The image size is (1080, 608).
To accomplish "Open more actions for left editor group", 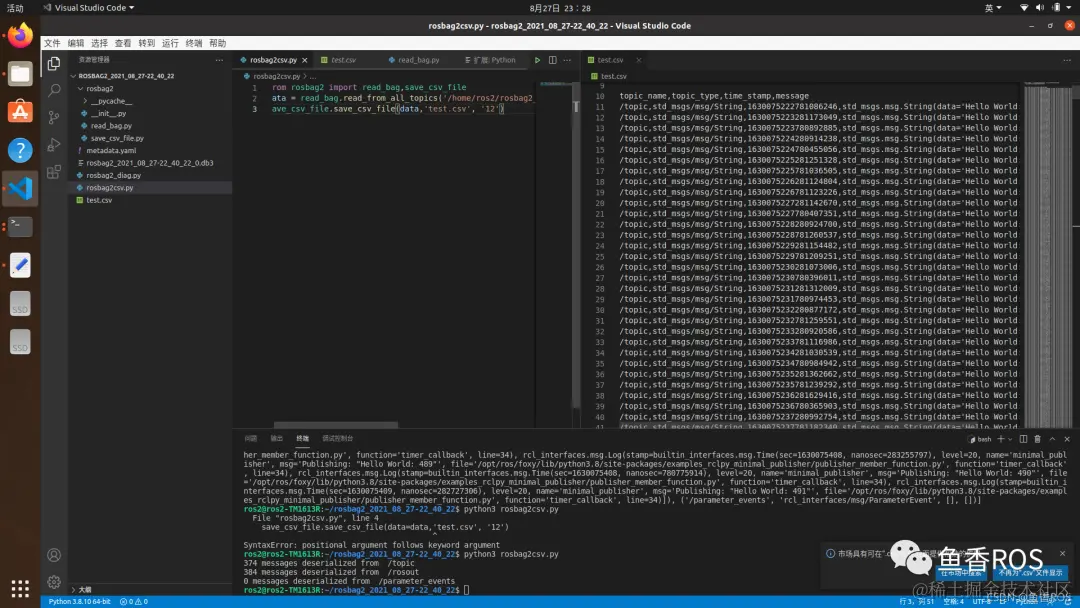I will point(567,60).
